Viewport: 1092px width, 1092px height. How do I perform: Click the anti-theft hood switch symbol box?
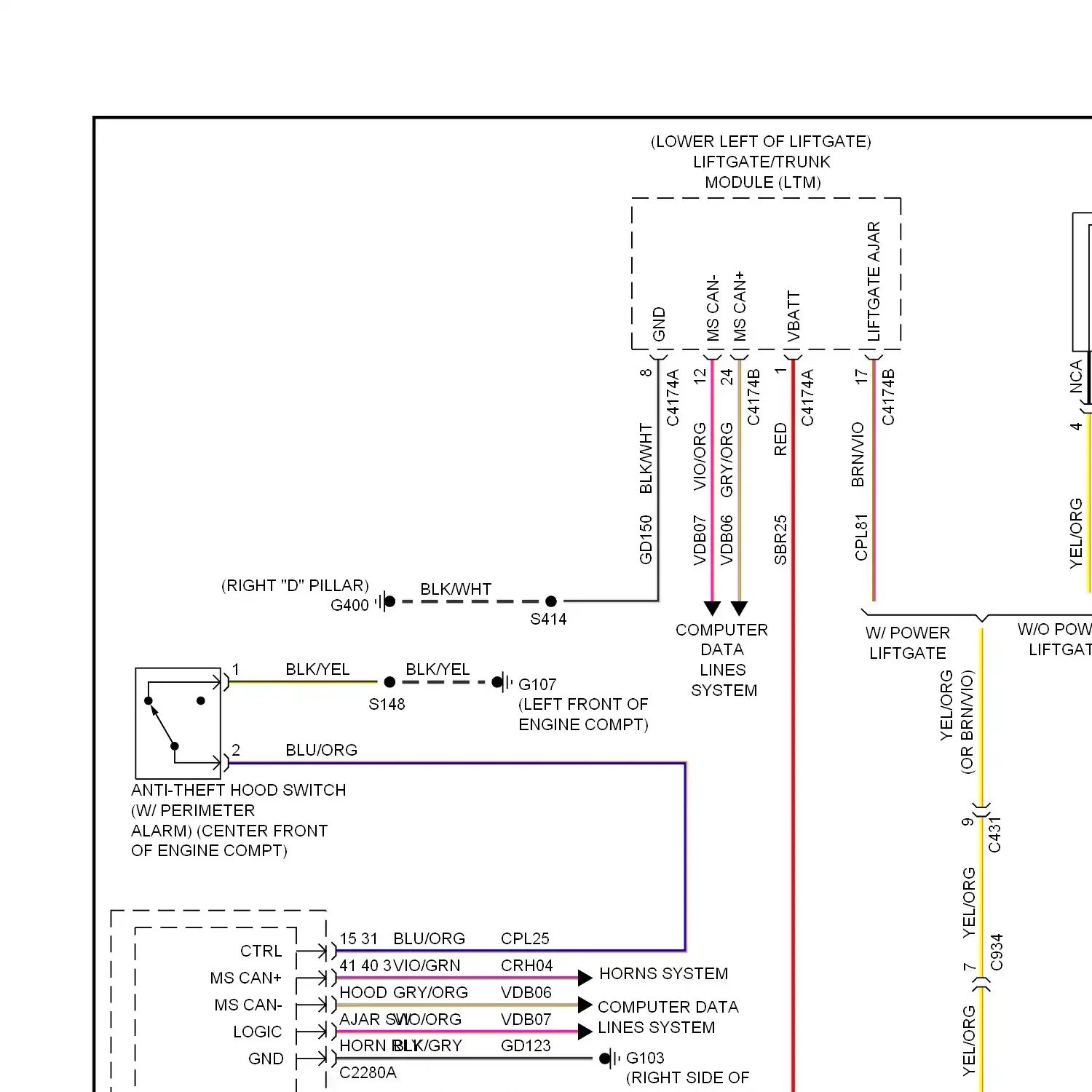pyautogui.click(x=178, y=723)
